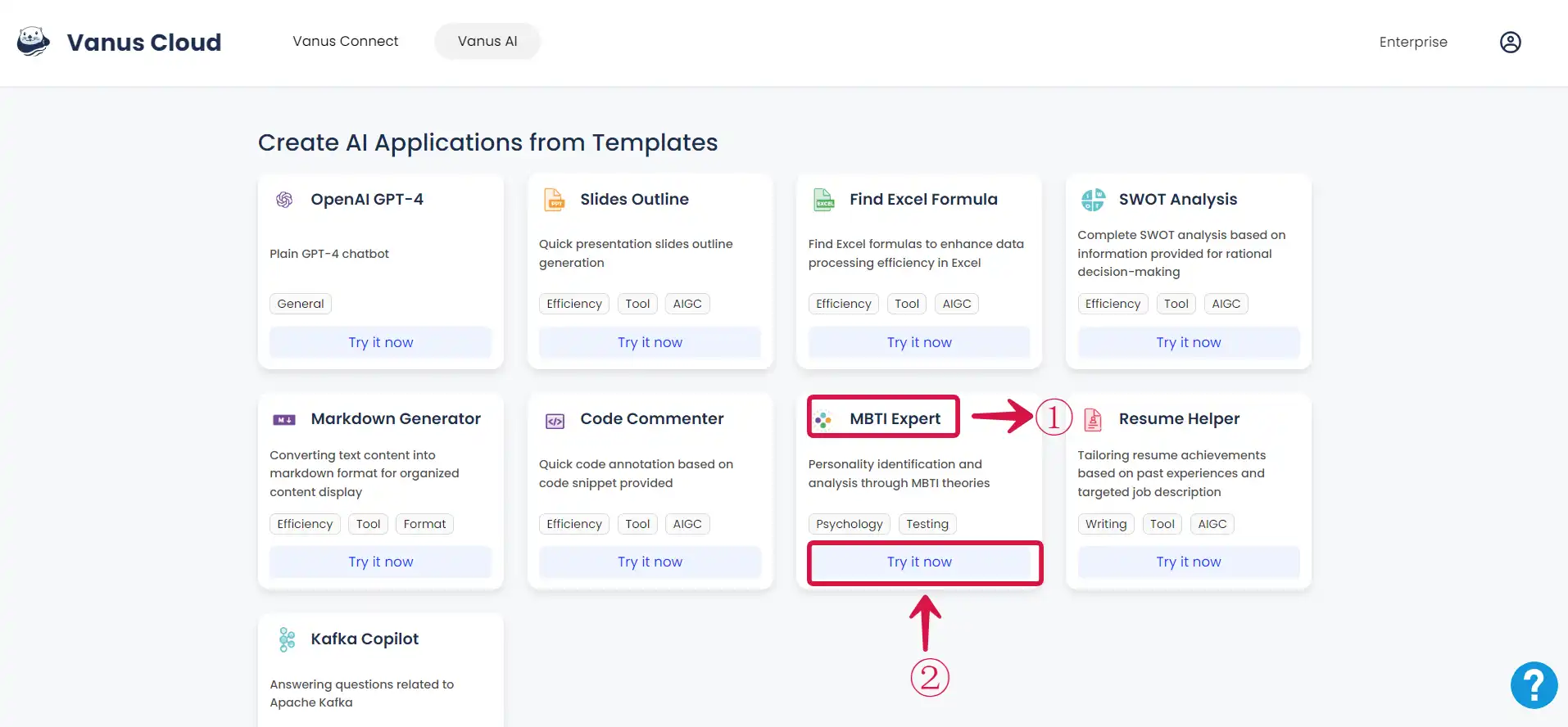This screenshot has height=727, width=1568.
Task: Open the Enterprise menu item
Action: (1413, 42)
